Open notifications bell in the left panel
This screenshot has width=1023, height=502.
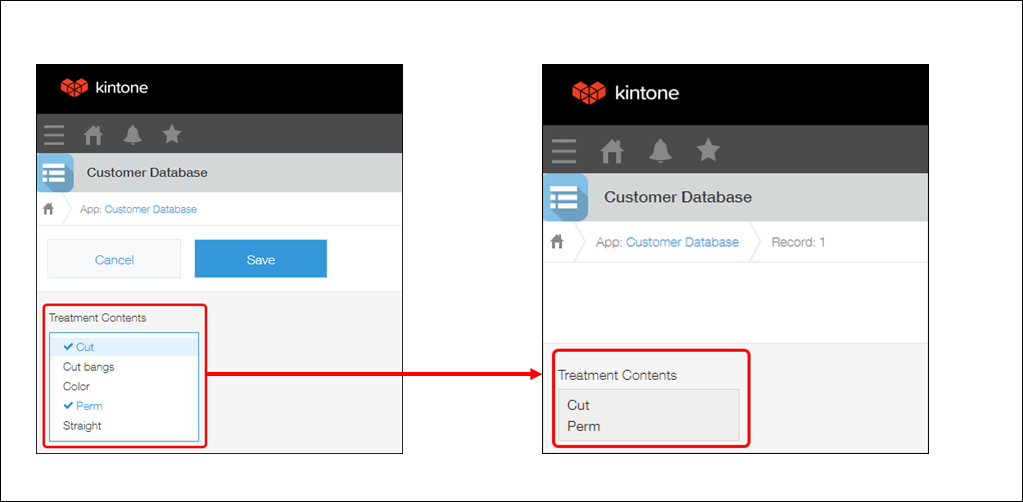coord(132,134)
